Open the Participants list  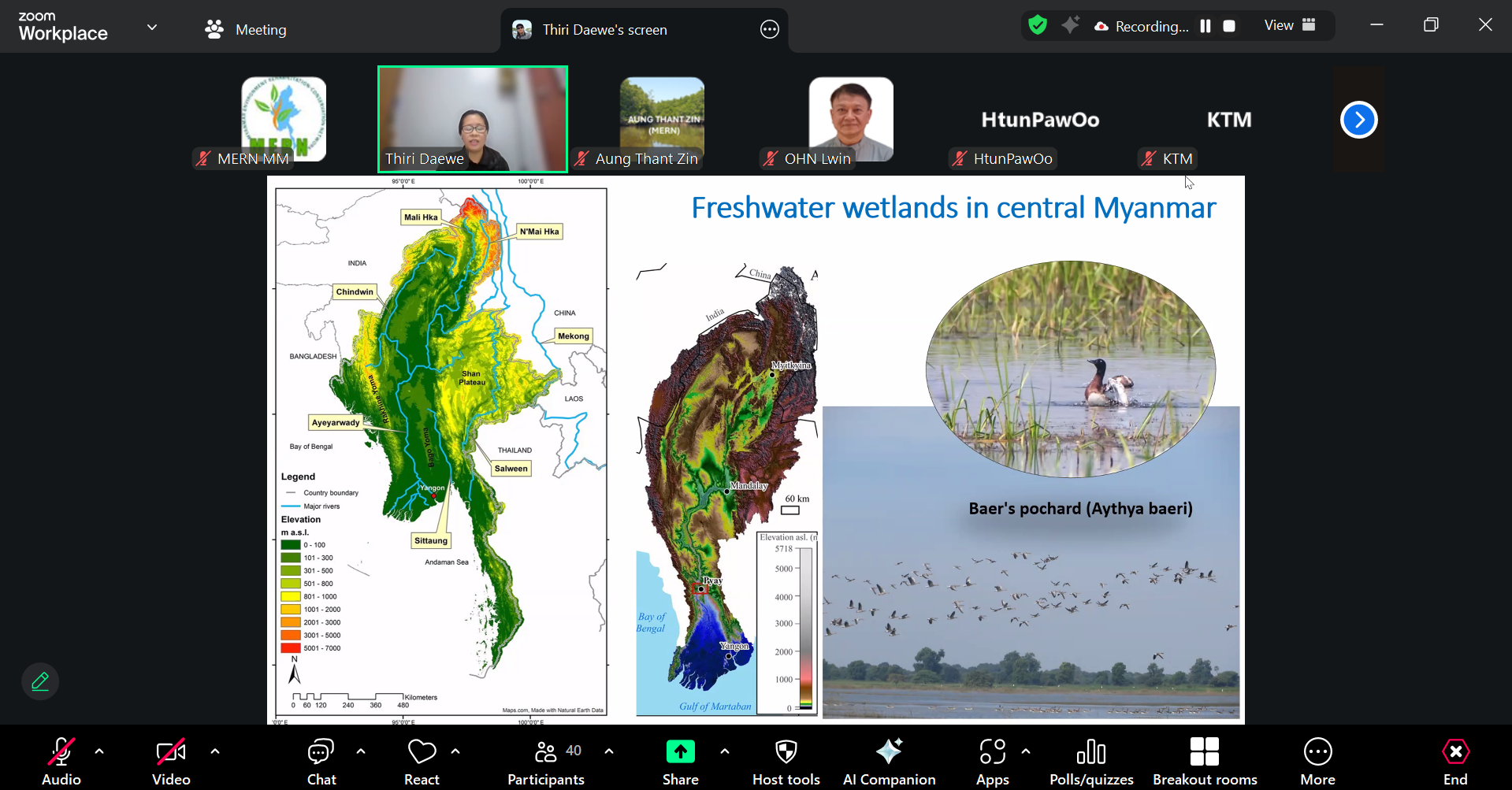pyautogui.click(x=546, y=761)
